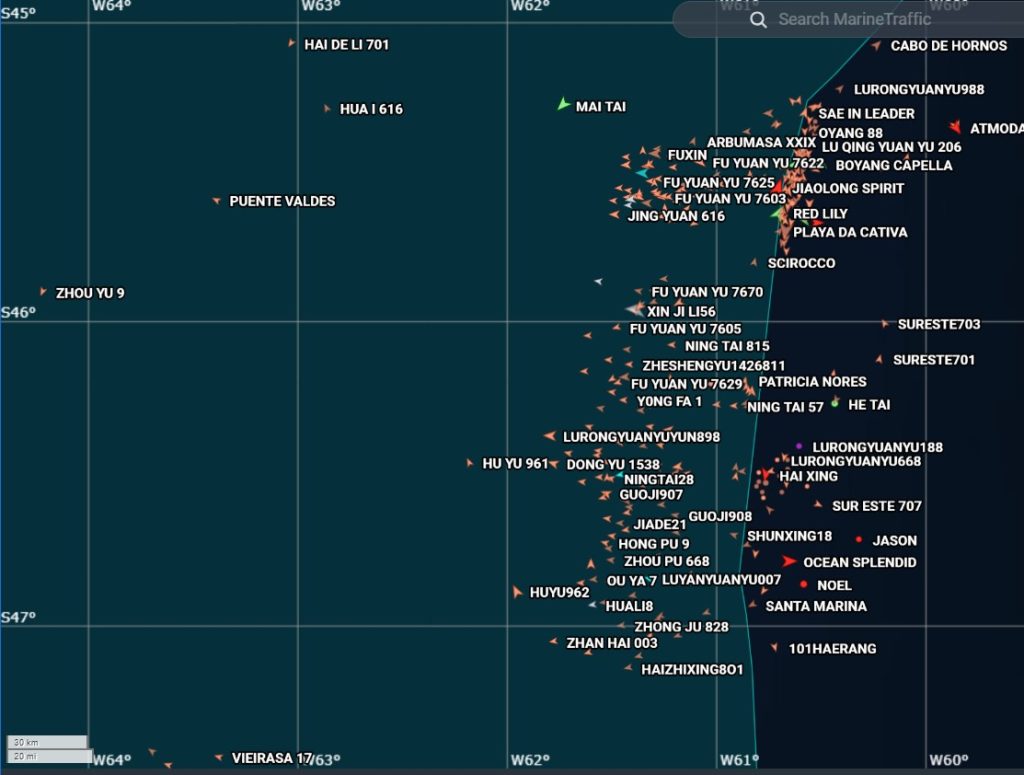The width and height of the screenshot is (1024, 775).
Task: Select the red ATMODA vessel marker
Action: (x=956, y=127)
